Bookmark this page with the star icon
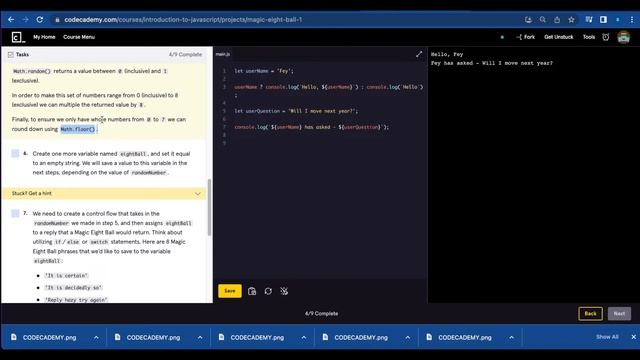Screen dimensions: 640x360 [571, 20]
